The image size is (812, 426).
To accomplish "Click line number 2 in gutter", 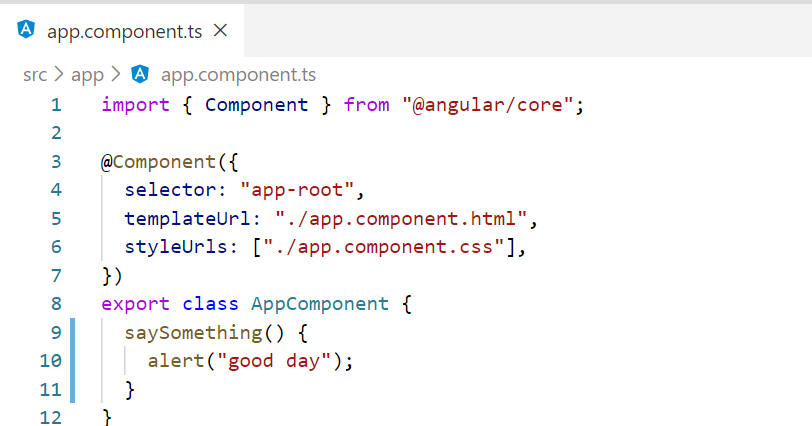I will (x=56, y=134).
